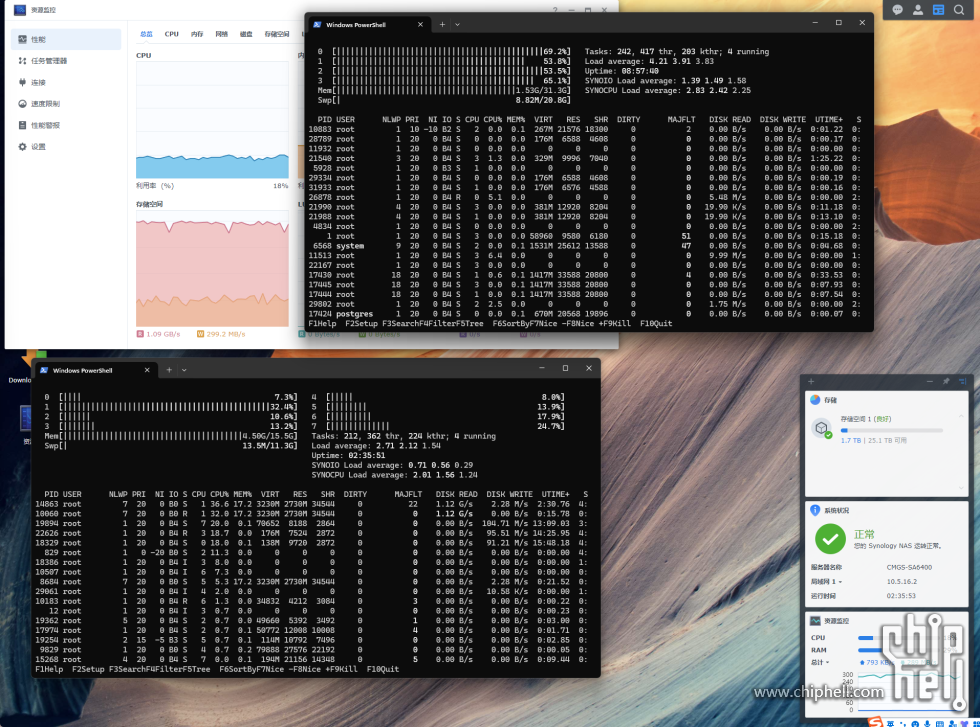Select the upper Windows PowerShell tab
Screen dimensions: 980x727
[369, 24]
